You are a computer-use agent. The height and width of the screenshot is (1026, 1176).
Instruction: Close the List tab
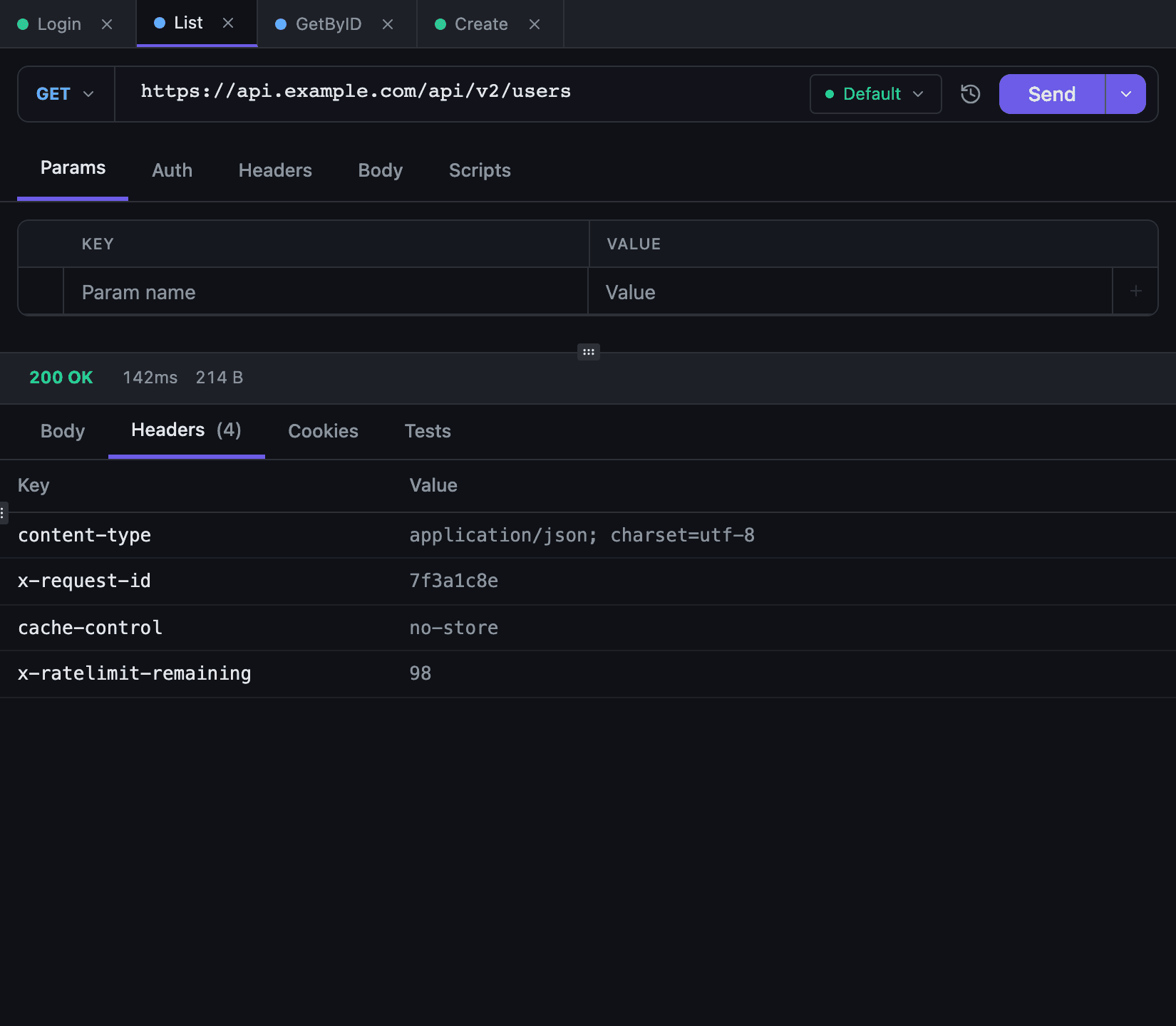click(228, 23)
